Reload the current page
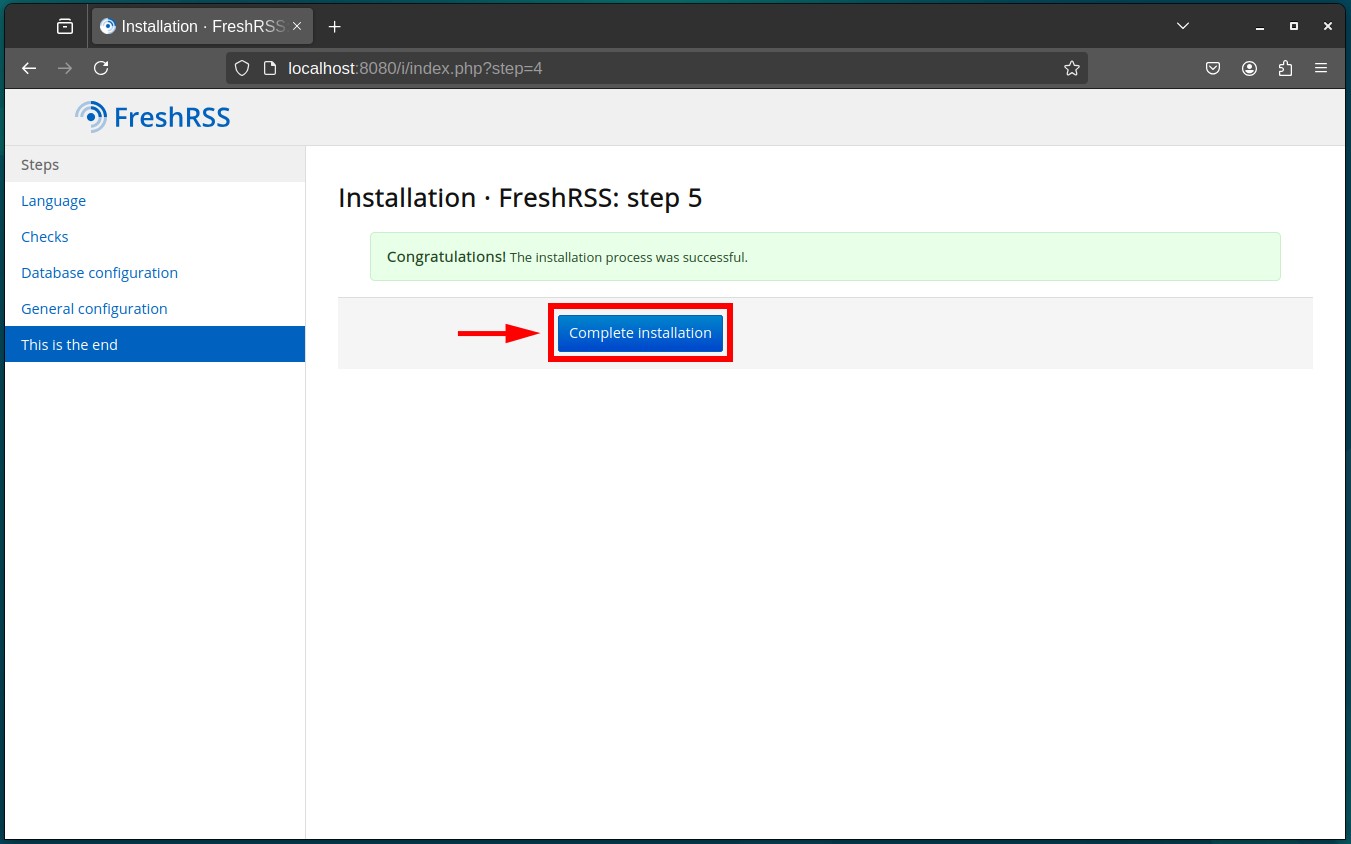Viewport: 1351px width, 844px height. 101,68
